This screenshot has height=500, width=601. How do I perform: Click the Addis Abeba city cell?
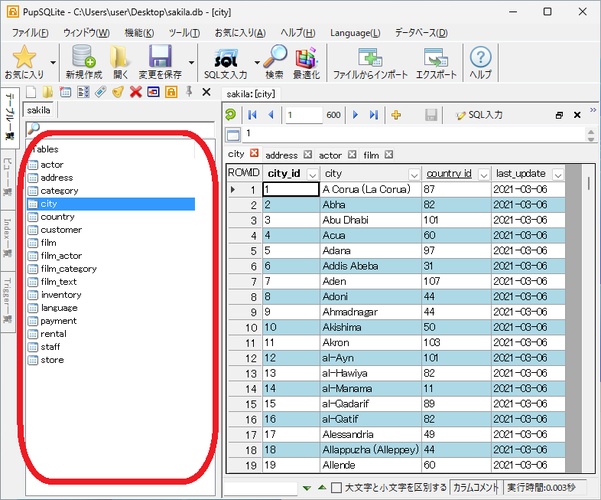click(370, 266)
